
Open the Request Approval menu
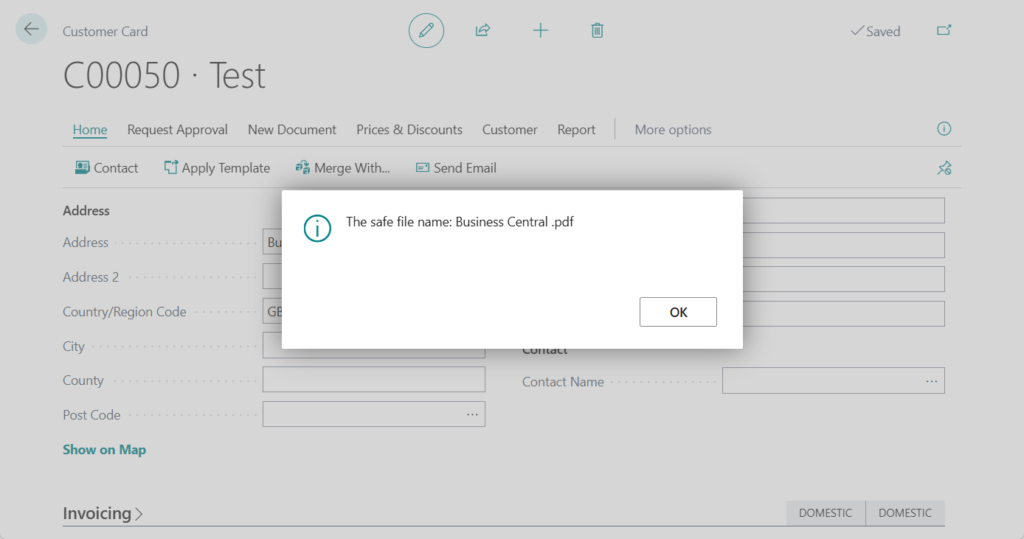click(x=177, y=130)
